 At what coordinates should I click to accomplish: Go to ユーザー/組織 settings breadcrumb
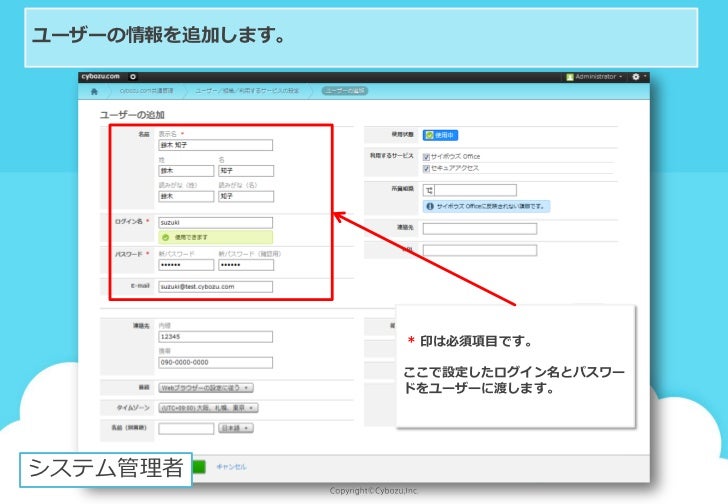pos(247,91)
